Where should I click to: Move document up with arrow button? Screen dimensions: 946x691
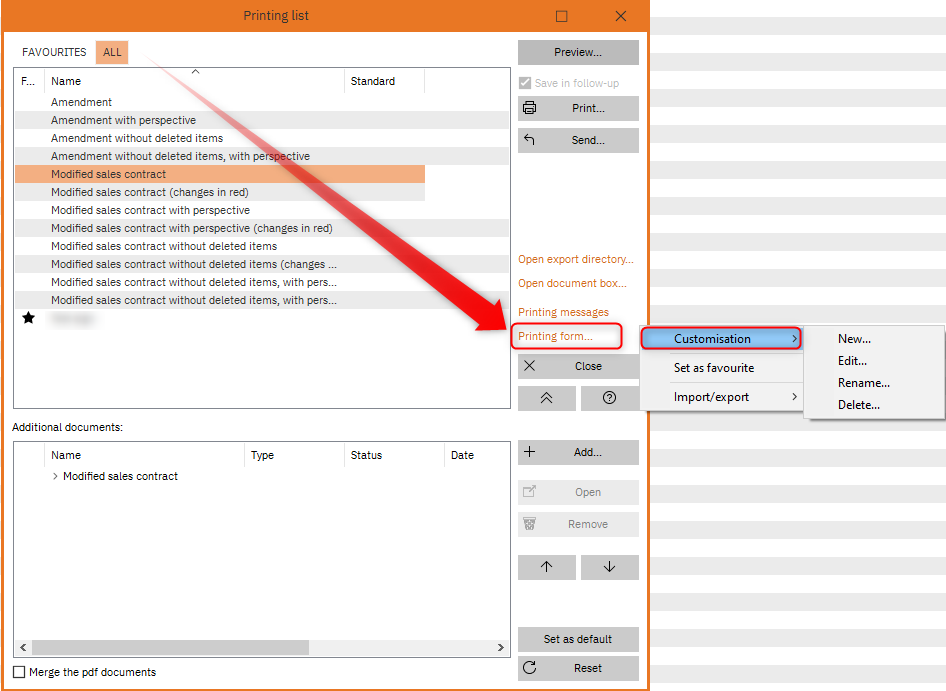(x=547, y=567)
